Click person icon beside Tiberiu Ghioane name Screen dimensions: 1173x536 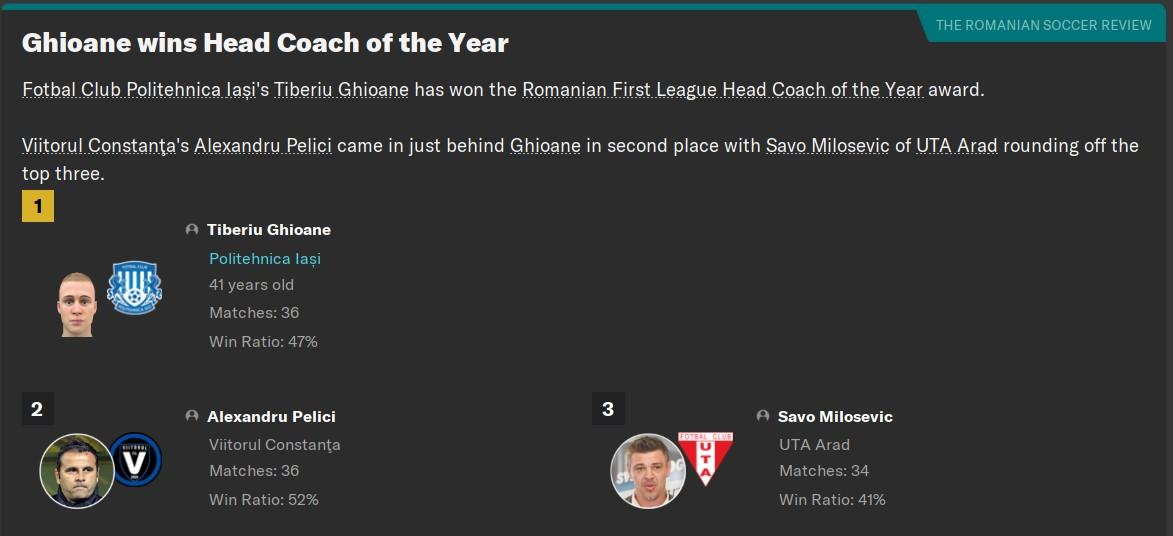[192, 230]
